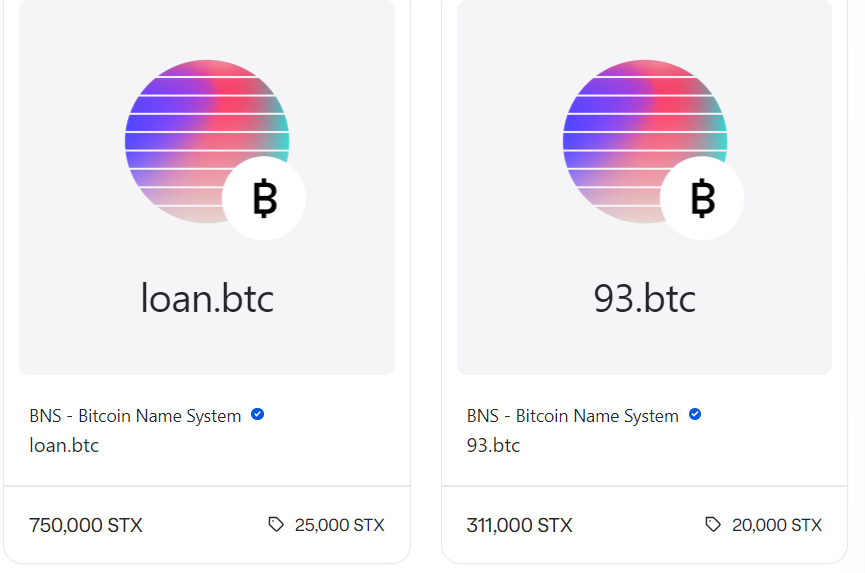This screenshot has width=865, height=573.
Task: Select the small loan.btc name under the collection
Action: [x=64, y=445]
